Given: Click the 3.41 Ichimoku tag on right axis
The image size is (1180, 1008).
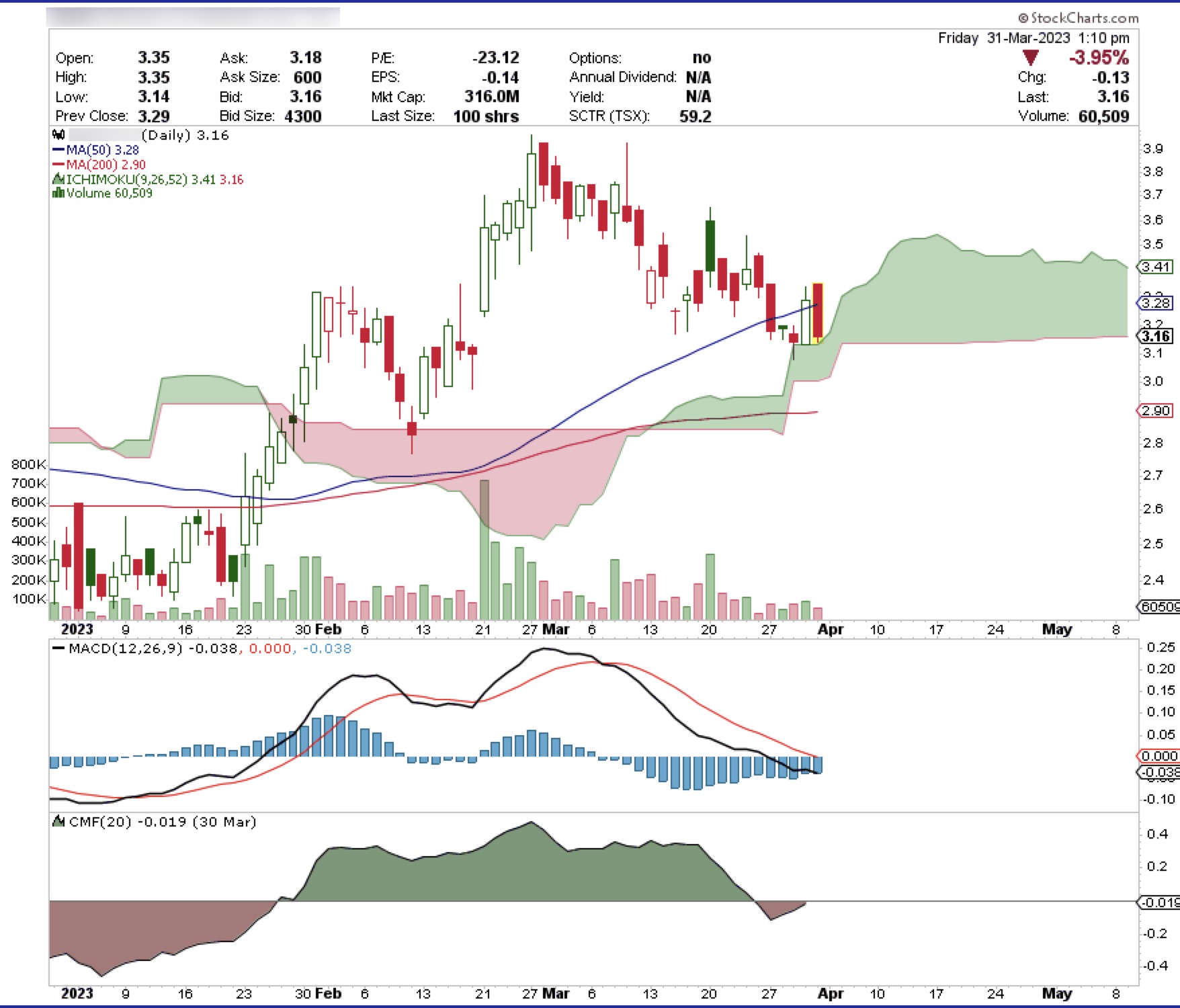Looking at the screenshot, I should pos(1156,267).
